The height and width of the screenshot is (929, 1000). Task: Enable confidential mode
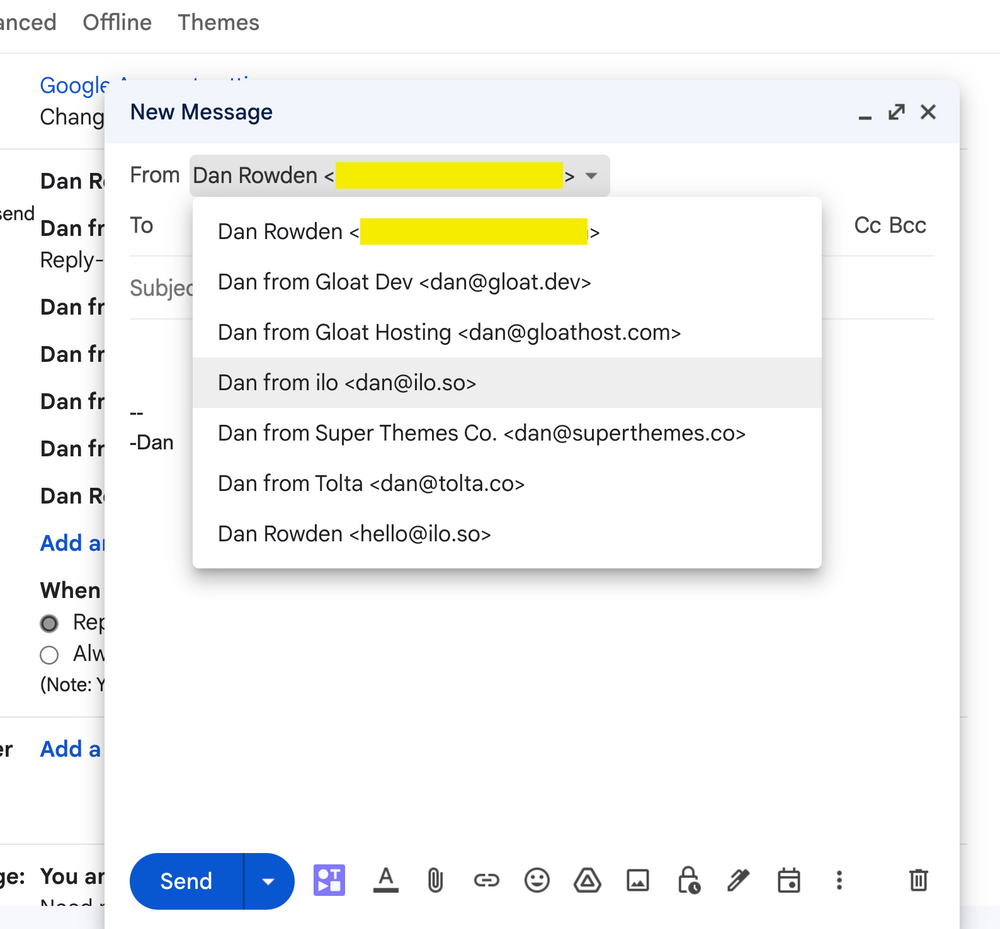pyautogui.click(x=687, y=880)
